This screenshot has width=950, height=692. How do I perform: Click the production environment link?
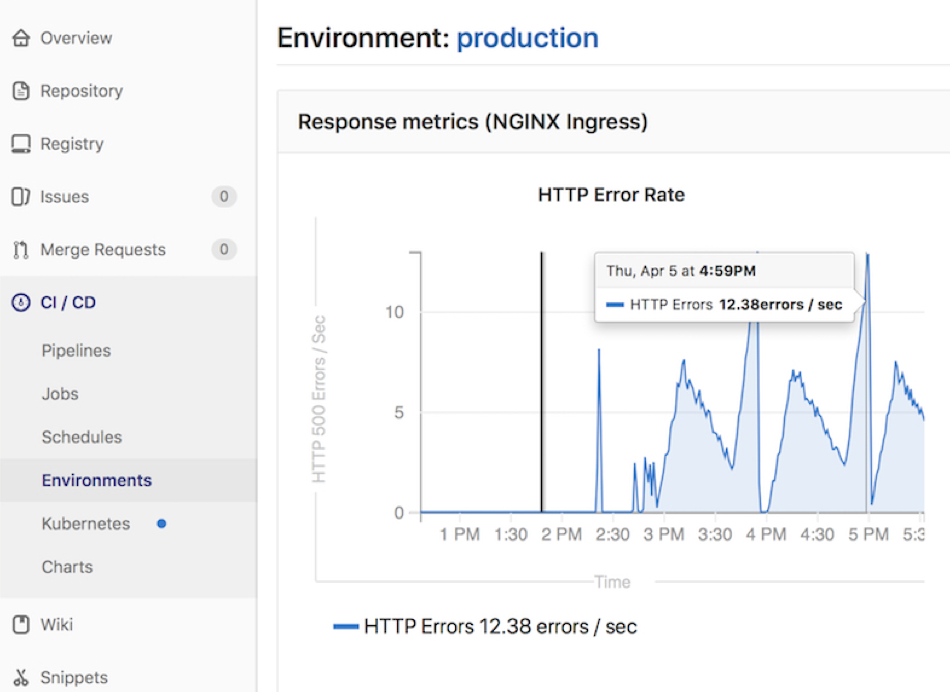click(x=527, y=38)
